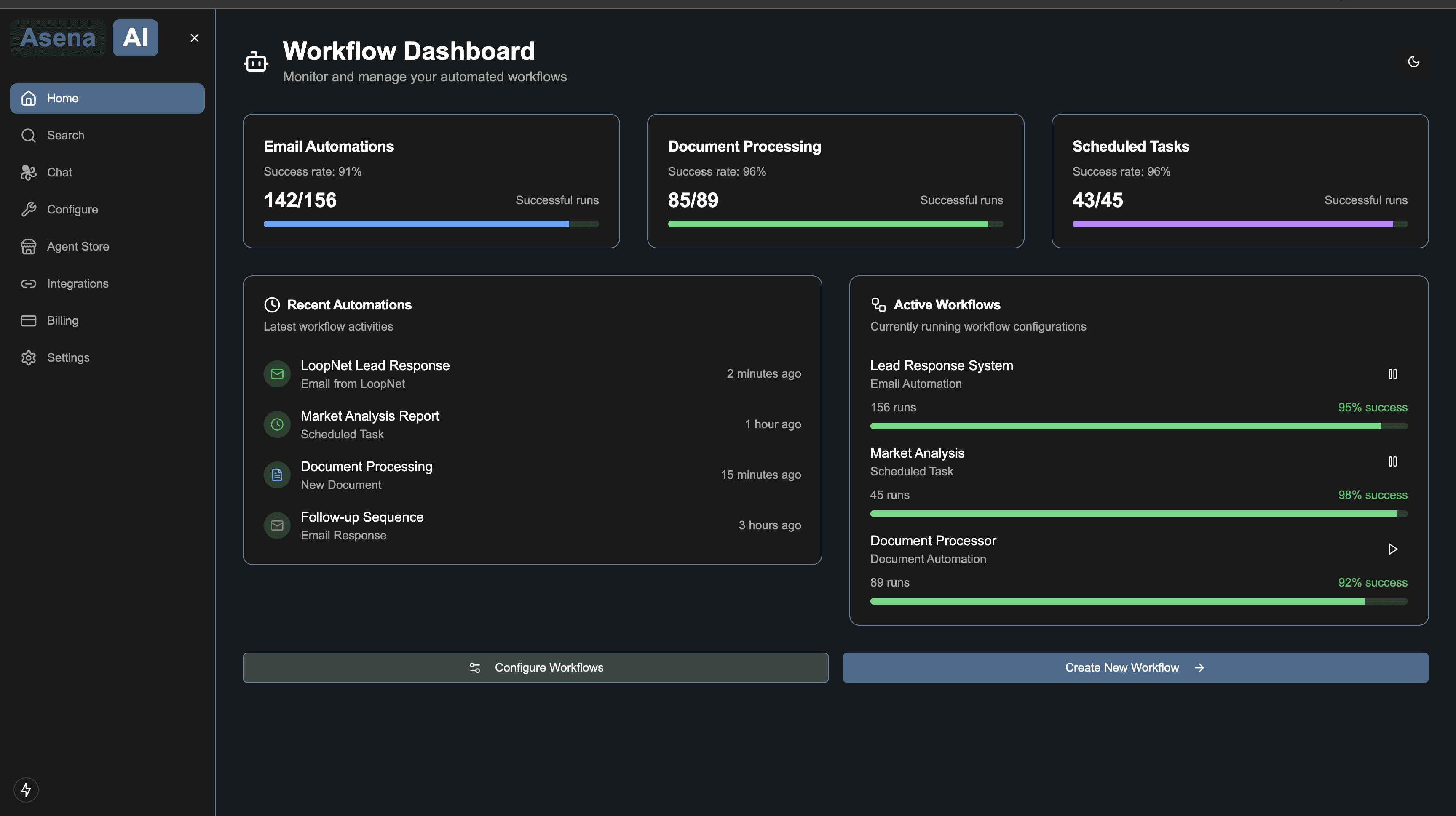Click the document icon for Document Processing automation
Screen dimensions: 1456x816
(277, 475)
